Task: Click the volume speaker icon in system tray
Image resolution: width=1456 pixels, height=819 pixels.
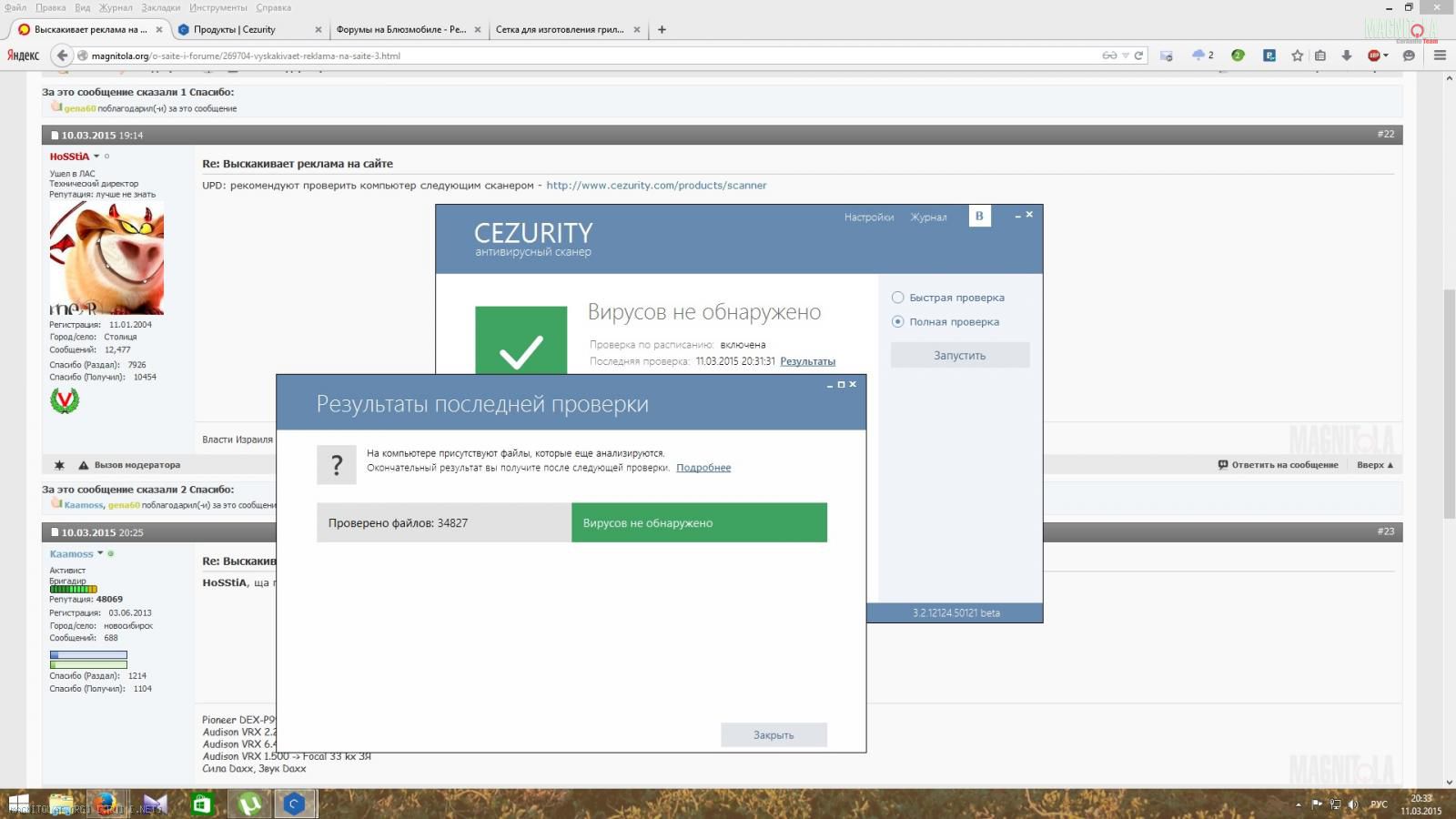Action: click(x=1353, y=804)
